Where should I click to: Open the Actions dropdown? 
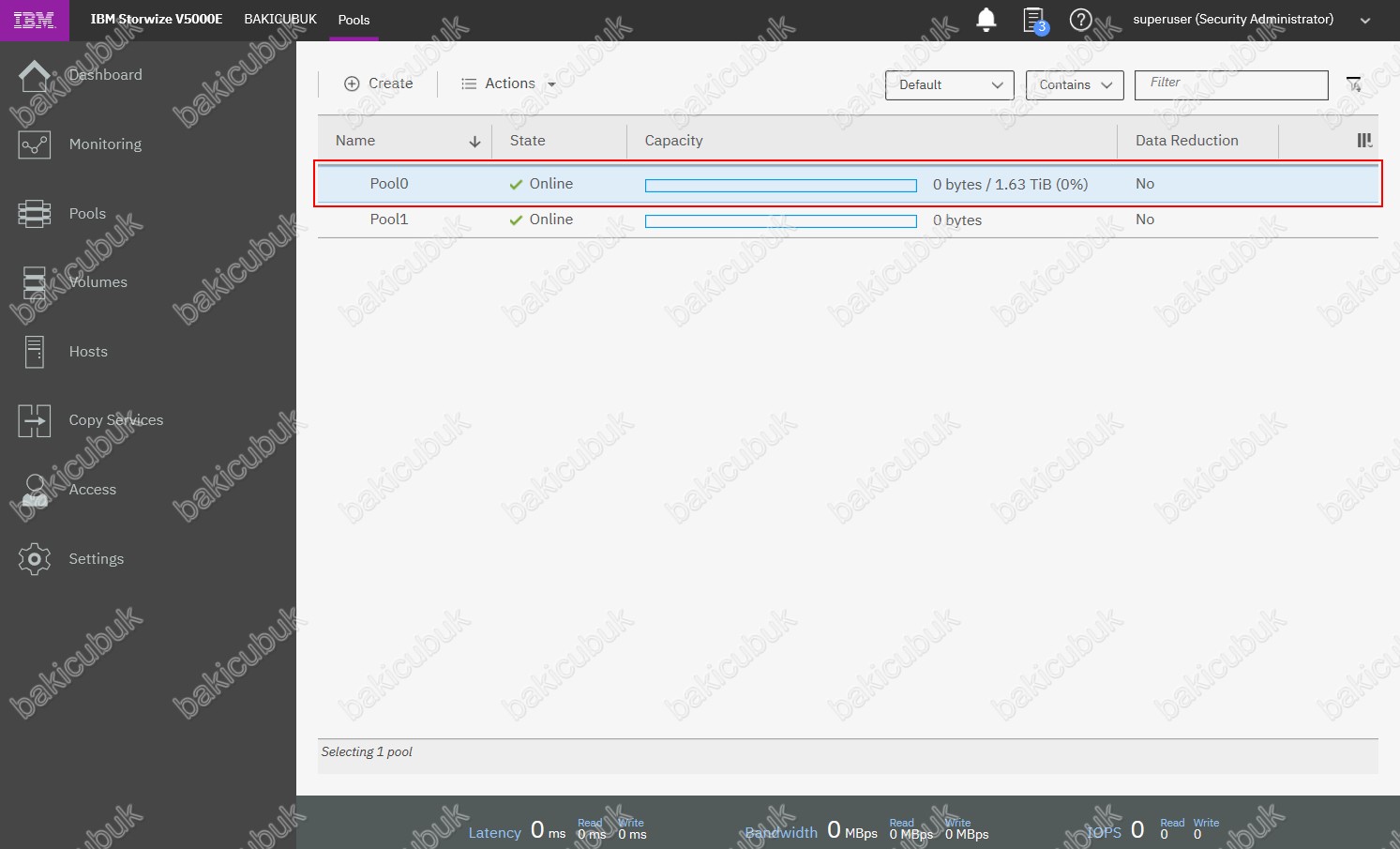point(509,83)
